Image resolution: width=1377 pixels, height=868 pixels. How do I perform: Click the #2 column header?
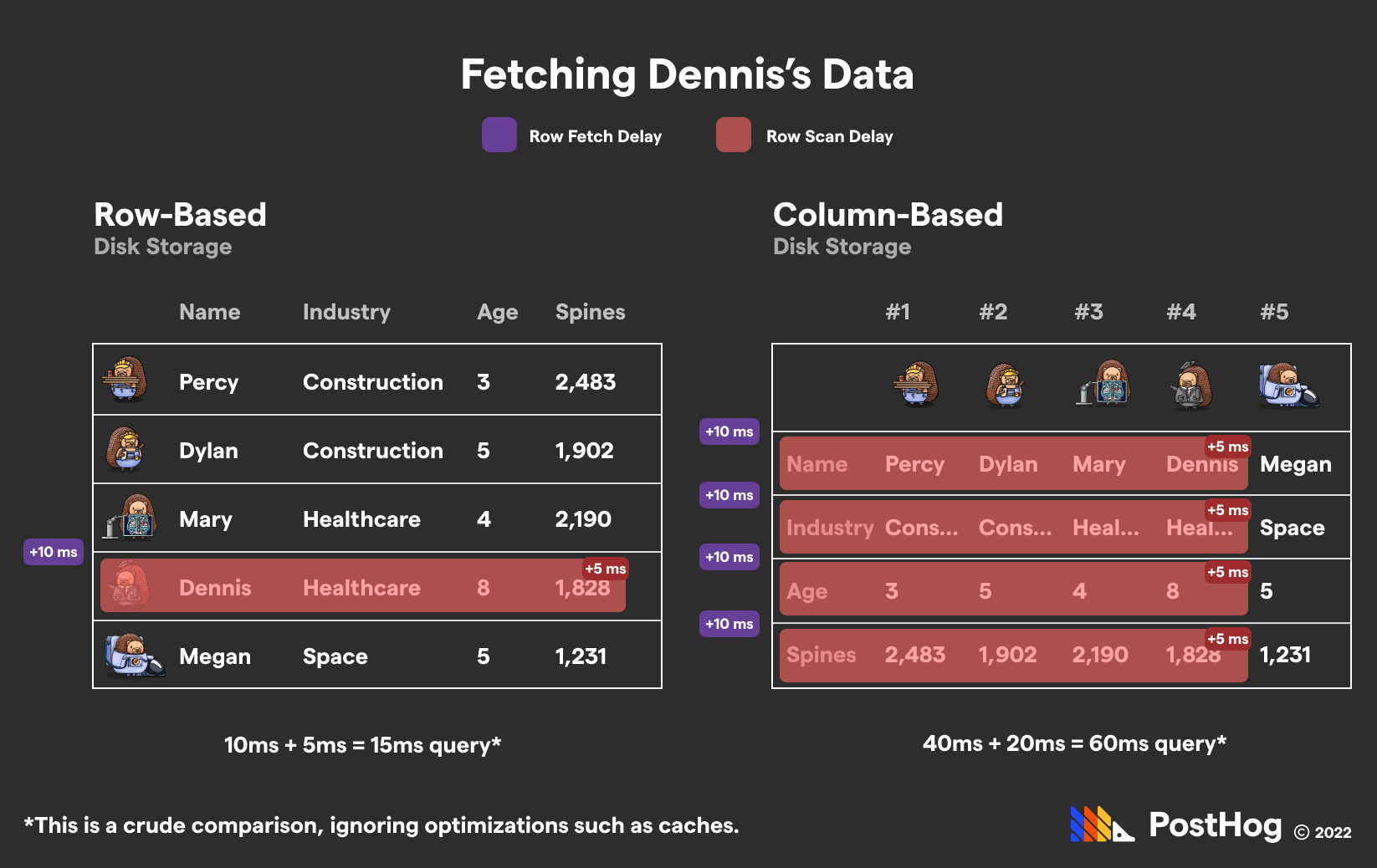tap(993, 312)
